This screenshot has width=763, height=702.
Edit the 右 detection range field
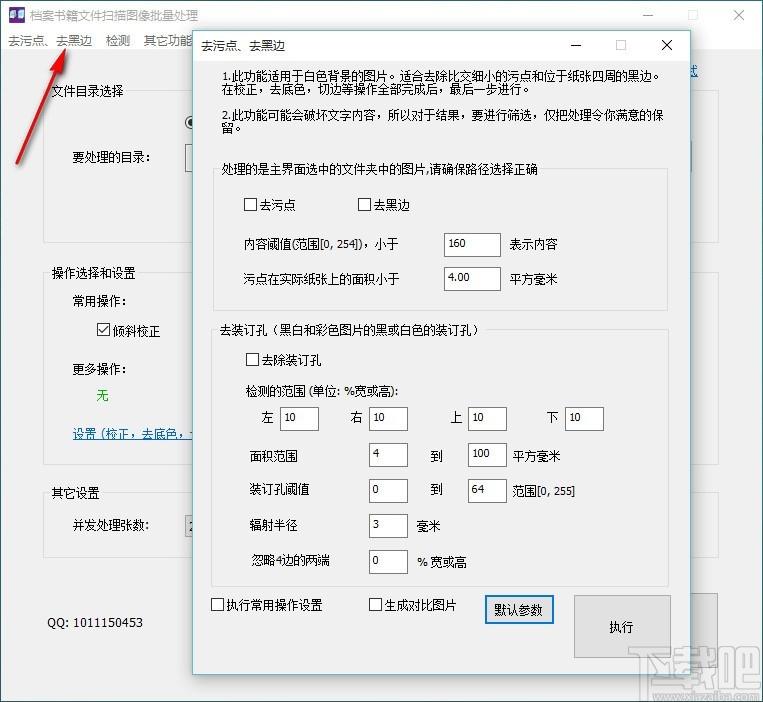click(x=388, y=419)
